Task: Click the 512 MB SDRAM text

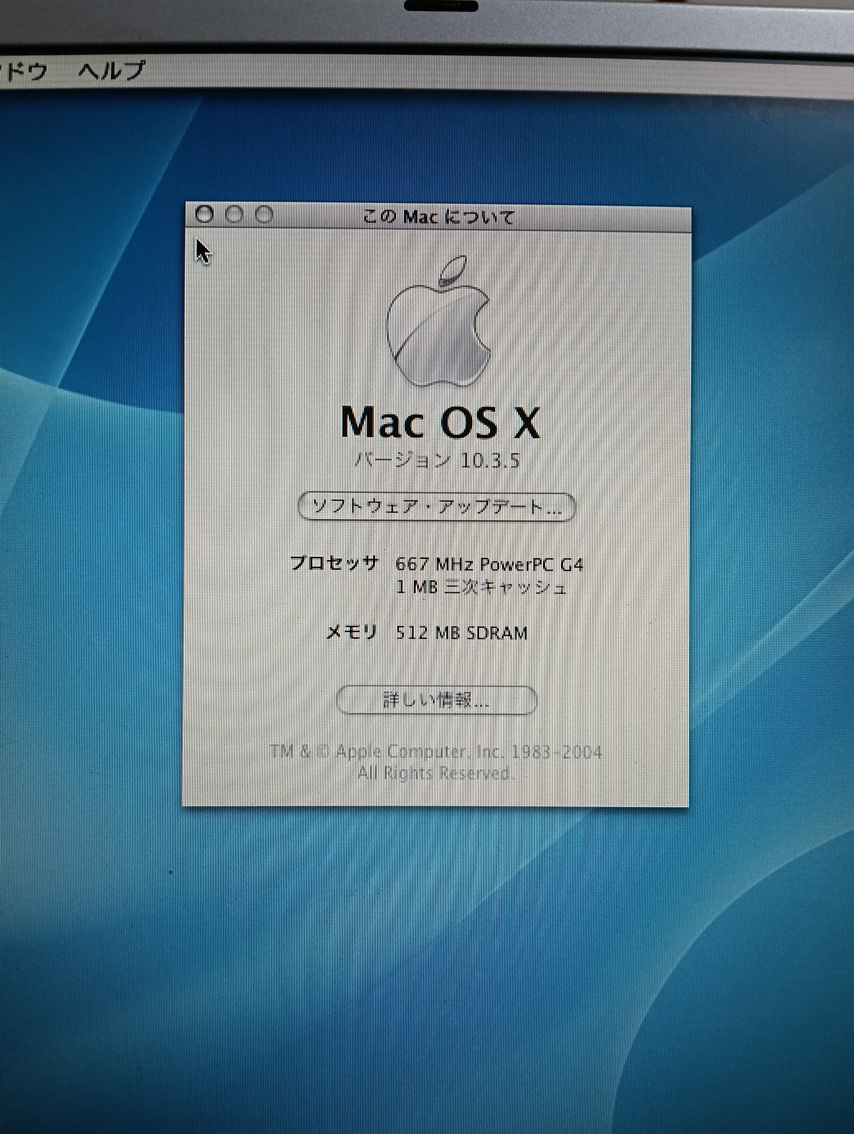Action: click(x=461, y=633)
